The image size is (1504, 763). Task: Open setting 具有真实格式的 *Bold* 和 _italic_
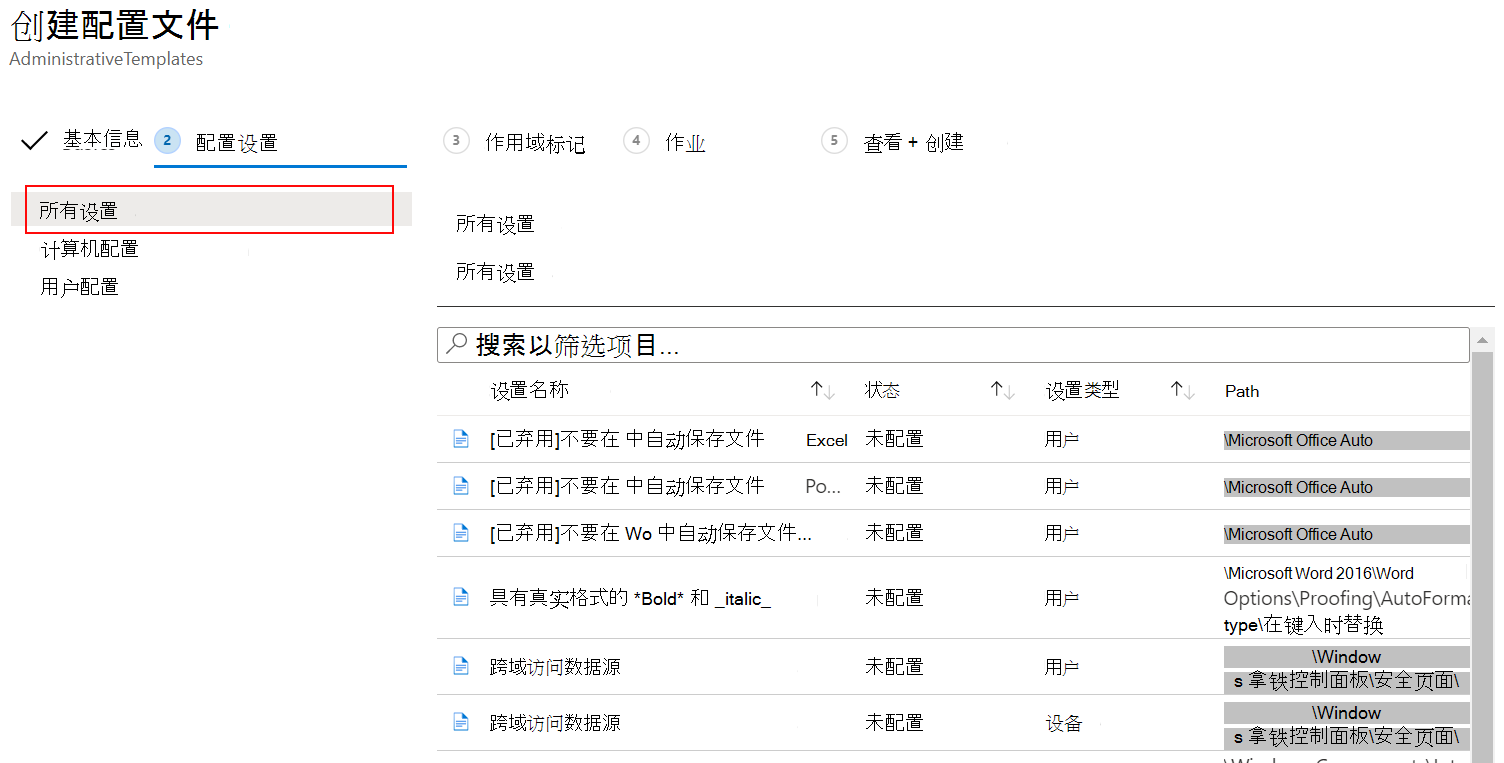(630, 598)
